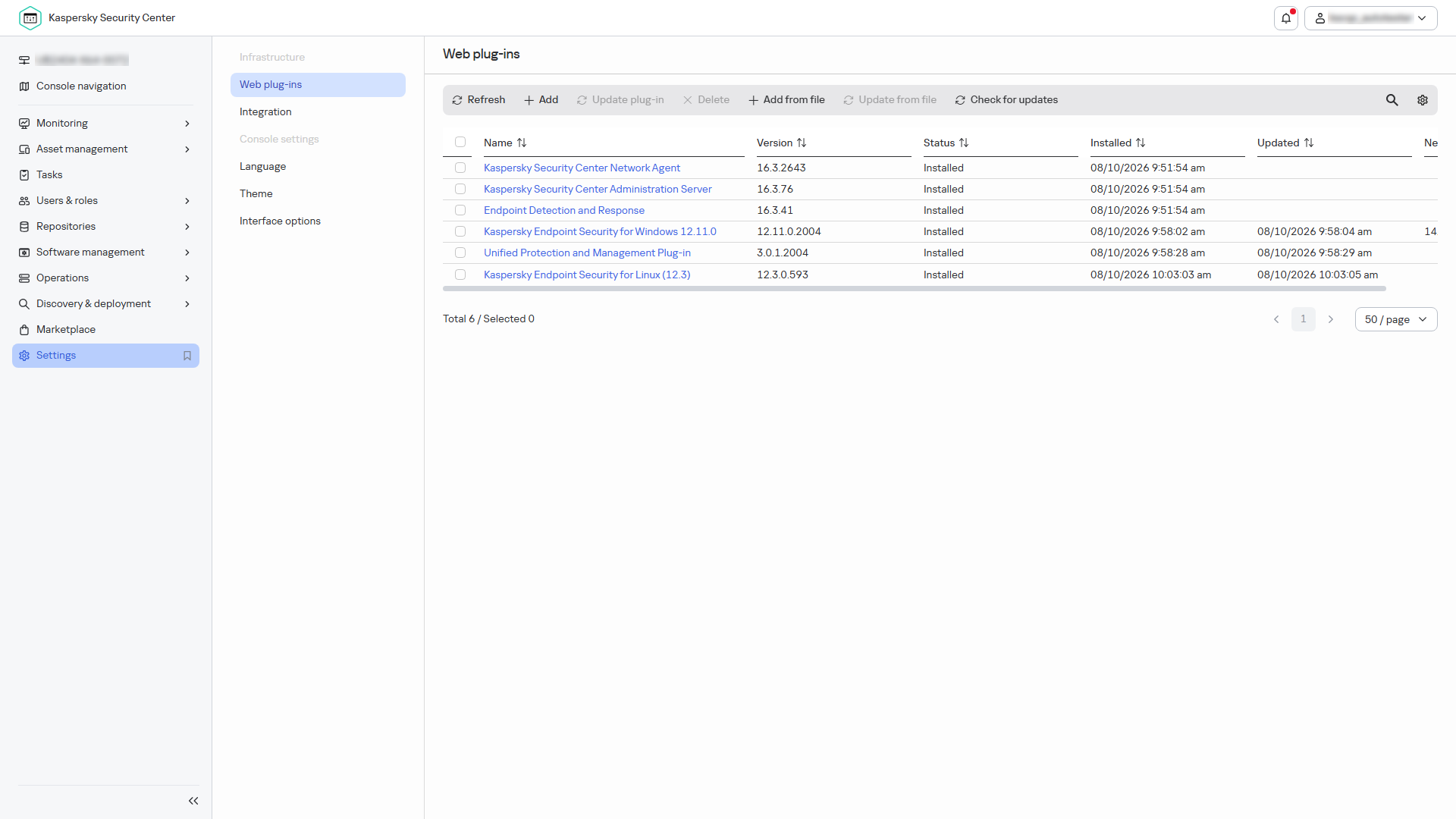
Task: Expand the Monitoring menu section
Action: pos(105,124)
